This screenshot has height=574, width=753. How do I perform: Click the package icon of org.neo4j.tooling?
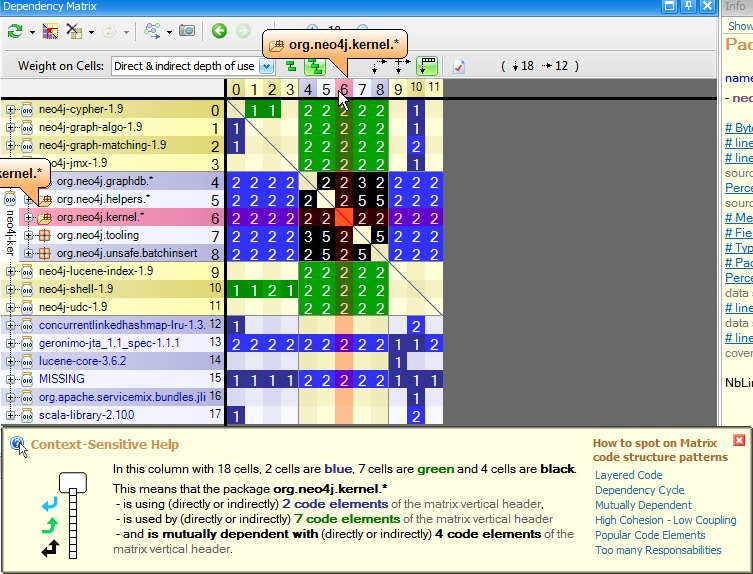(x=45, y=235)
